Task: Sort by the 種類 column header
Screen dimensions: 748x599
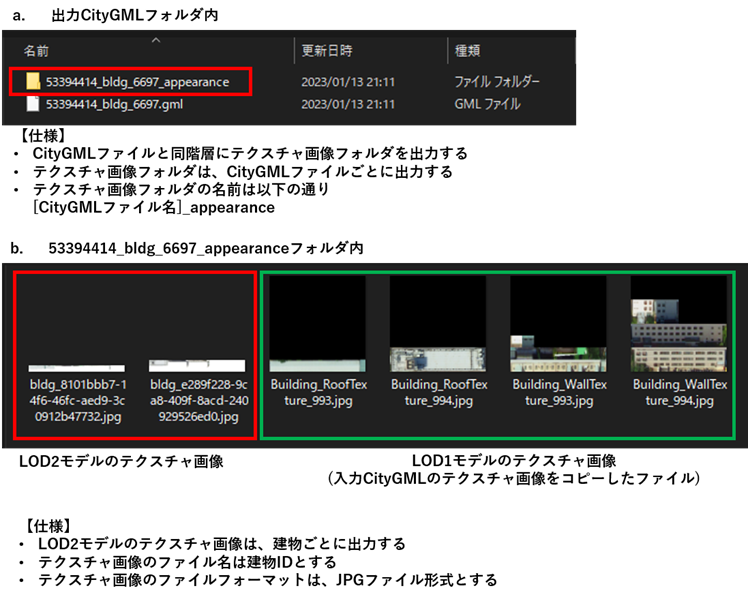Action: point(468,51)
